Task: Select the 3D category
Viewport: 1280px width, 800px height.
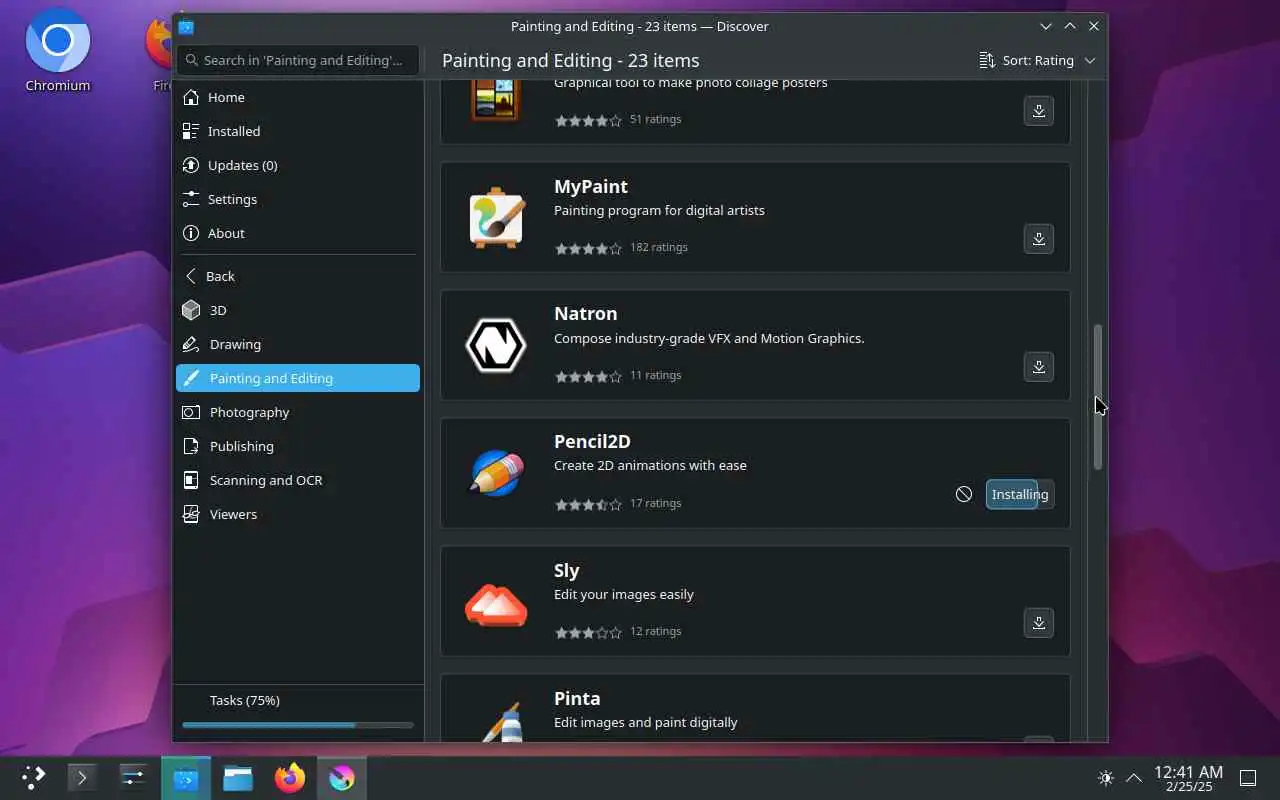Action: click(298, 310)
